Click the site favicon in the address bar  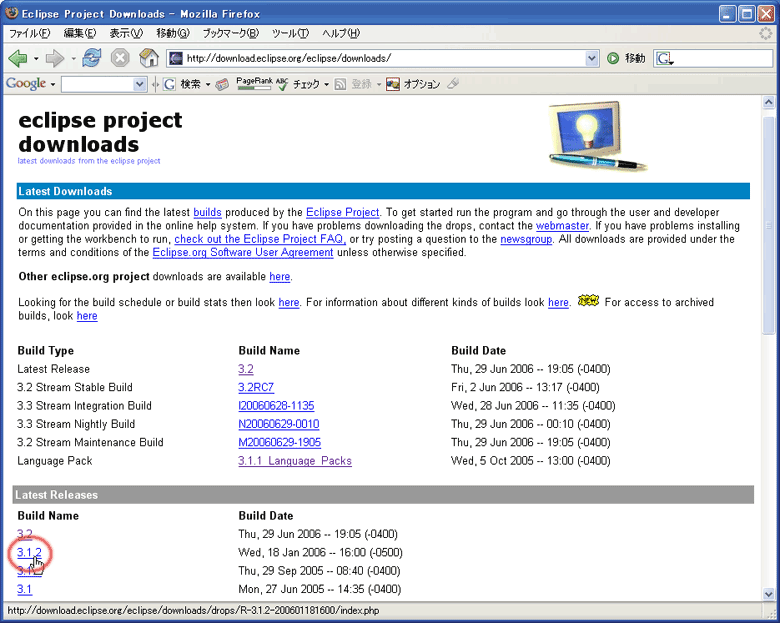pos(176,59)
